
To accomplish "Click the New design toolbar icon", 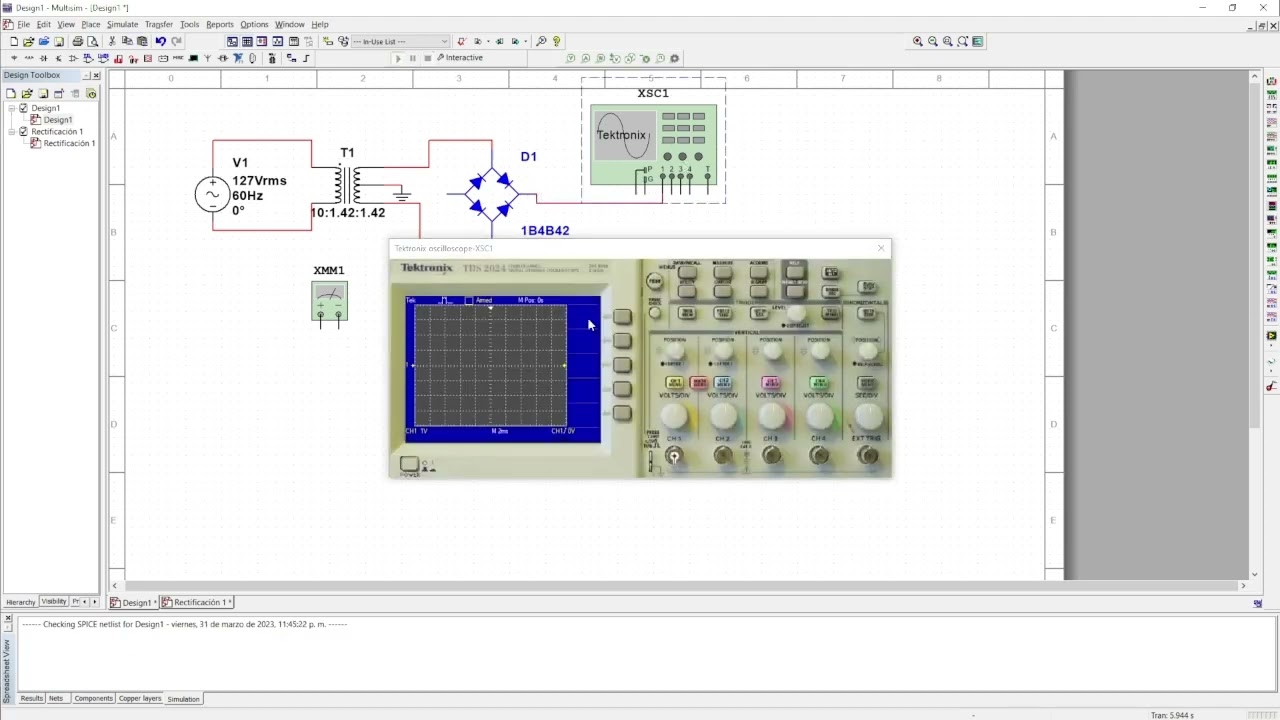I will point(14,41).
